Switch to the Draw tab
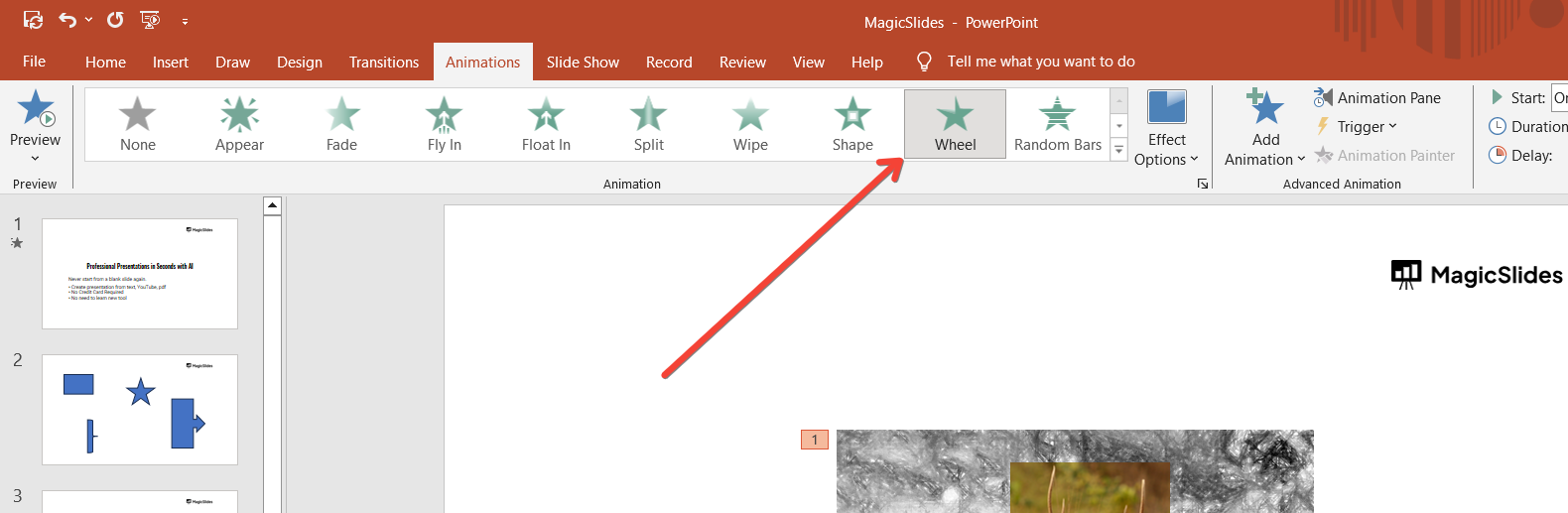The image size is (1568, 513). 232,62
